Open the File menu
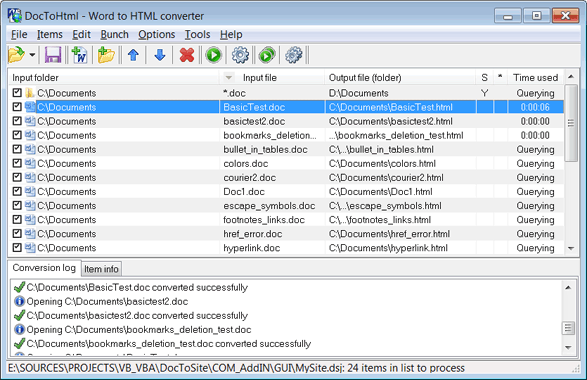 coord(19,34)
